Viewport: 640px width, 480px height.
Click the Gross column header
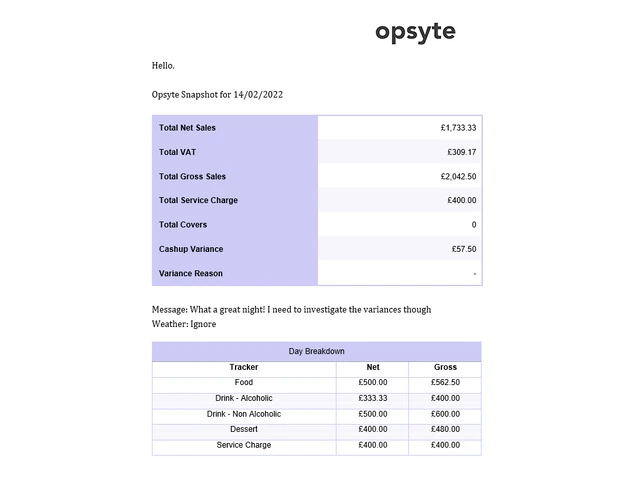[x=445, y=367]
